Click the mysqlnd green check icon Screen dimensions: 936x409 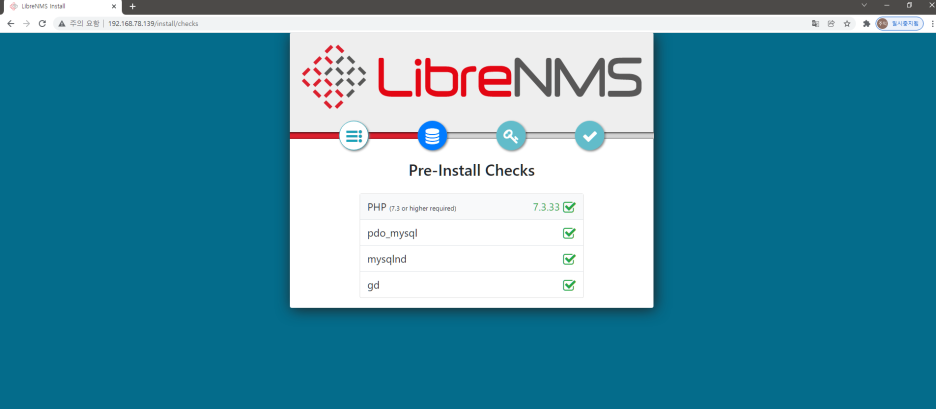coord(569,259)
